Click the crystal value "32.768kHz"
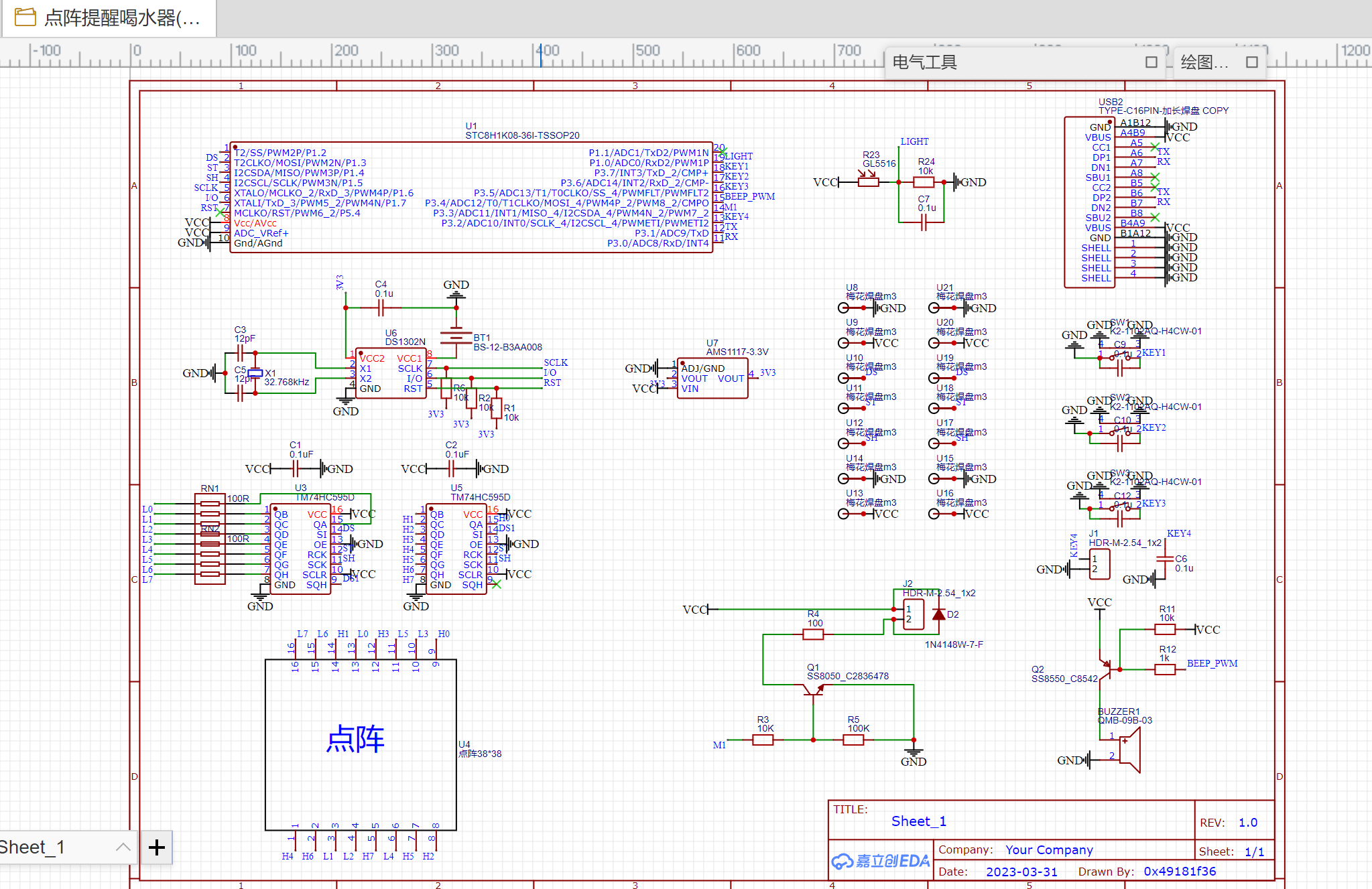Screen dimensions: 1372x889 point(286,382)
